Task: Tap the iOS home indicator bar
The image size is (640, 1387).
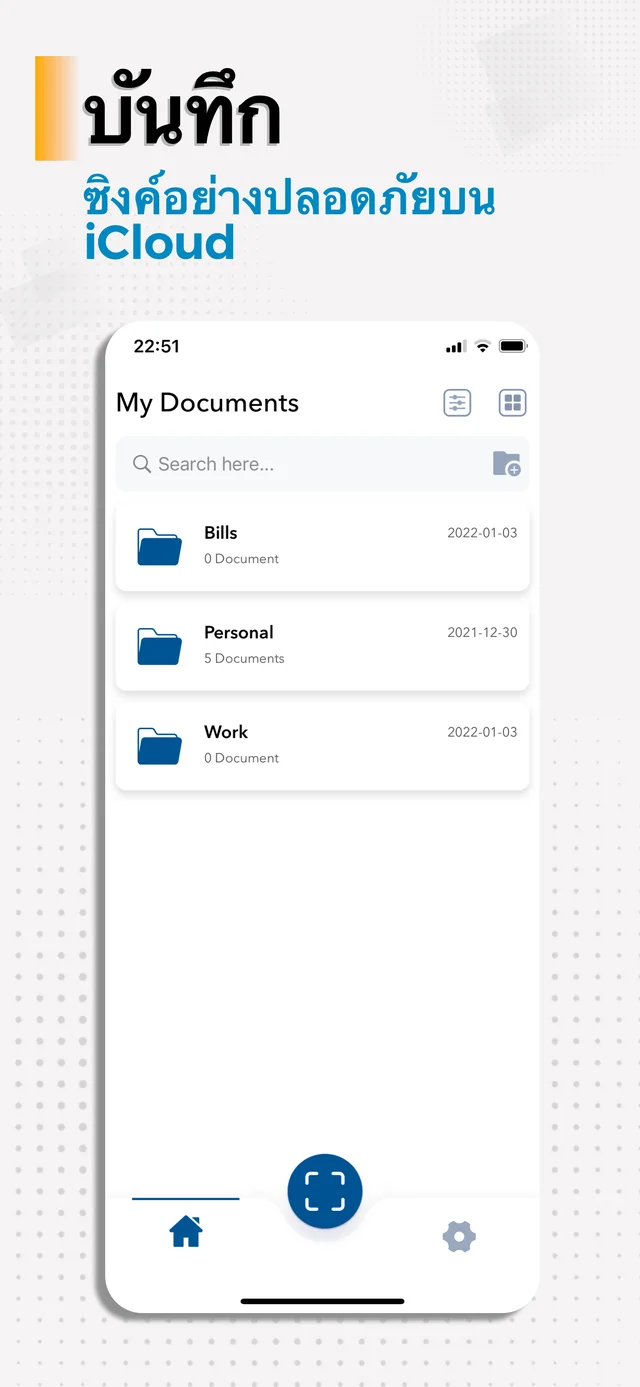Action: tap(323, 1301)
